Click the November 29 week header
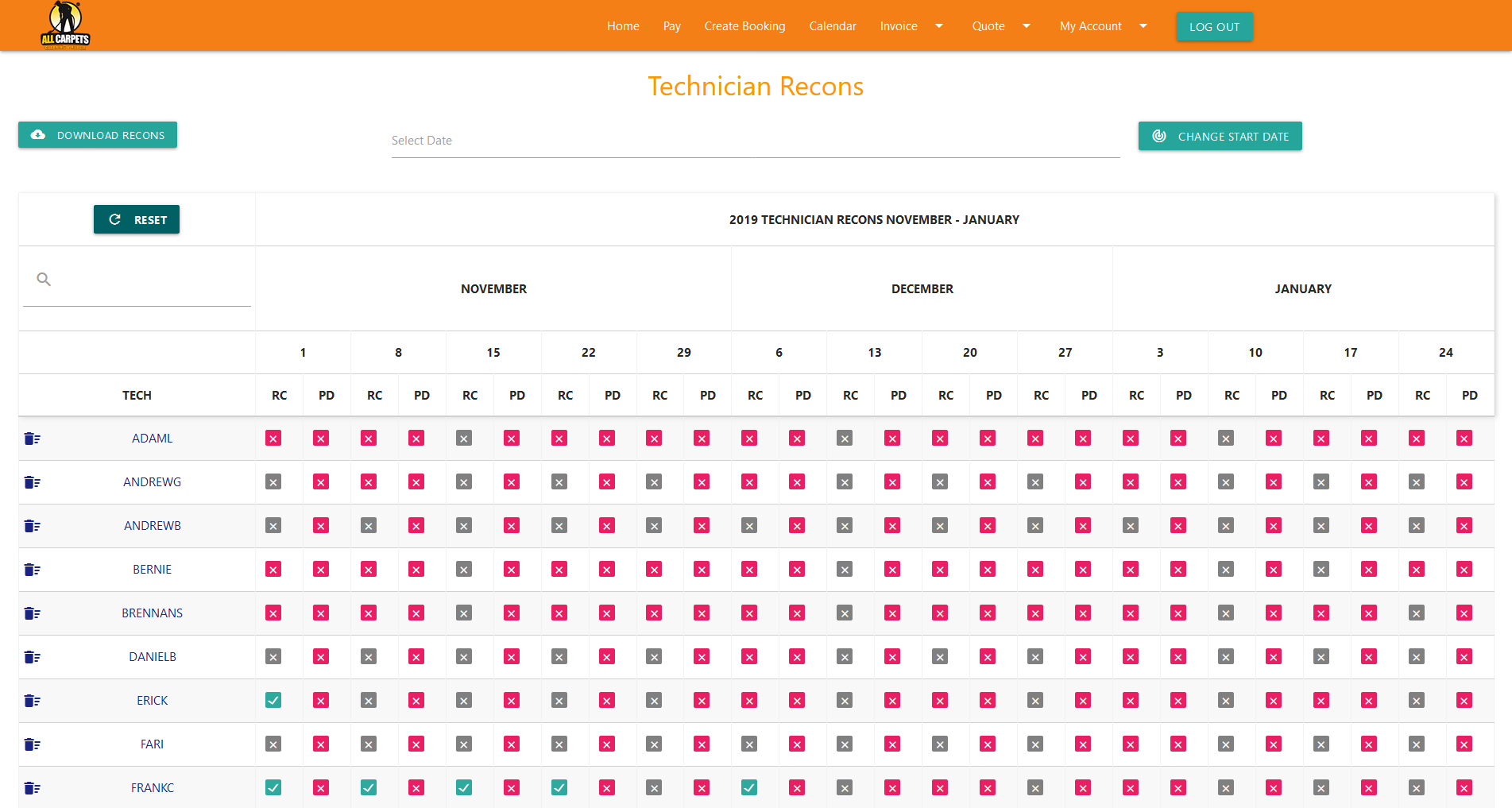 tap(683, 353)
